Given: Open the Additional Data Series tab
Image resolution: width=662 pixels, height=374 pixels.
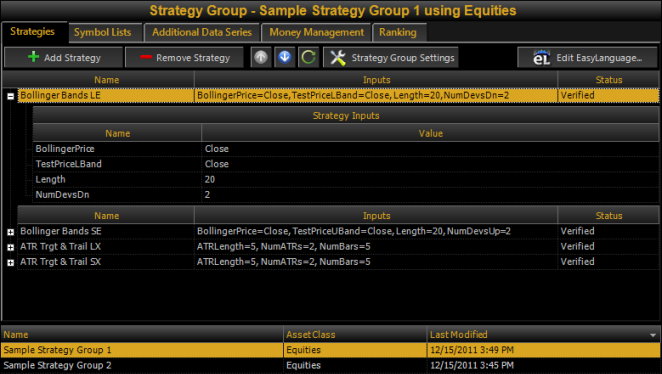Looking at the screenshot, I should (202, 33).
